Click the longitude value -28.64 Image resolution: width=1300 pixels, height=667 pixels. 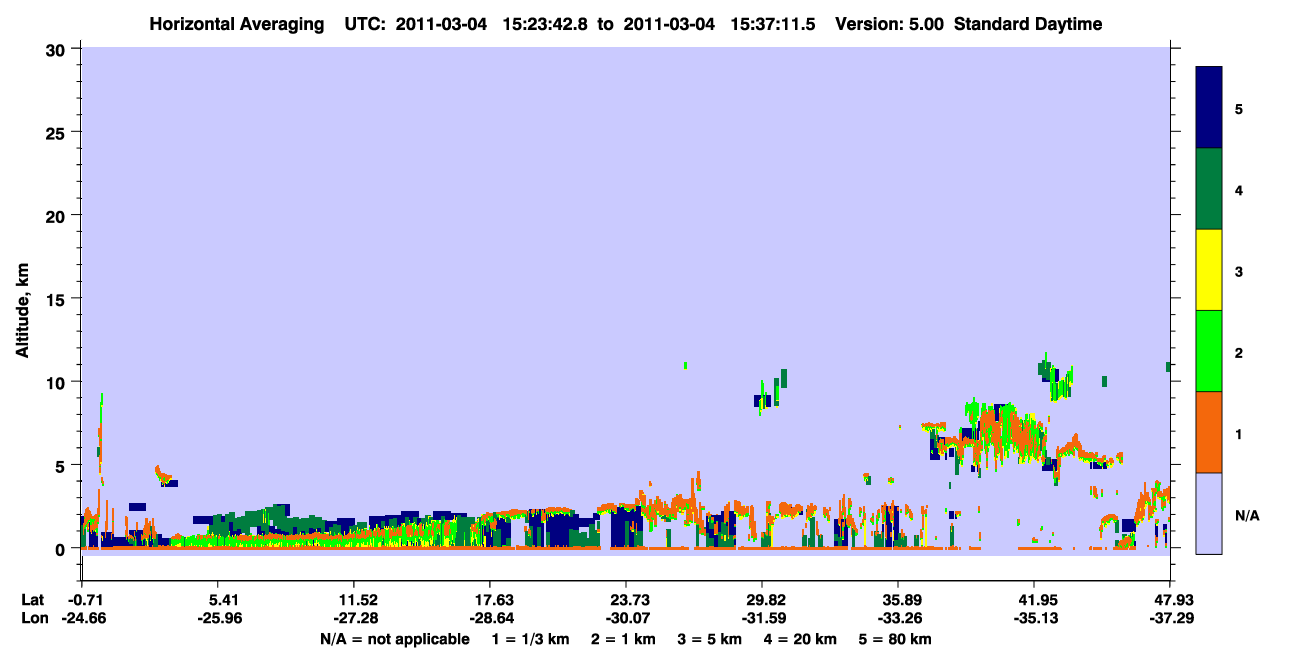(490, 618)
